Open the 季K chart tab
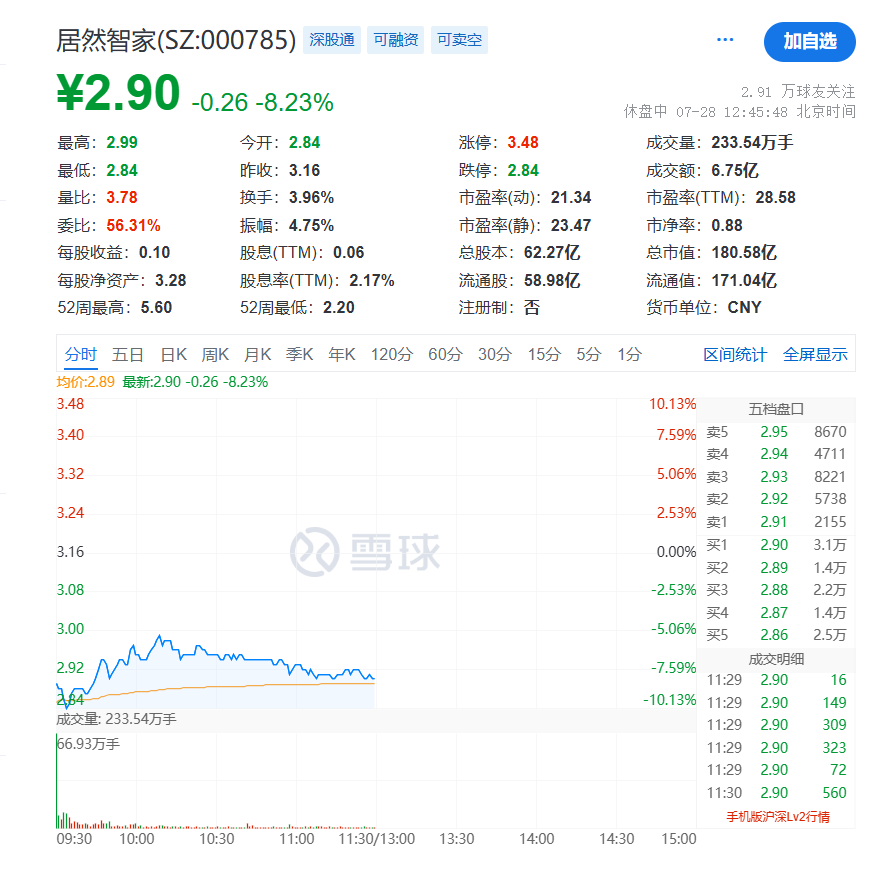 click(x=299, y=354)
